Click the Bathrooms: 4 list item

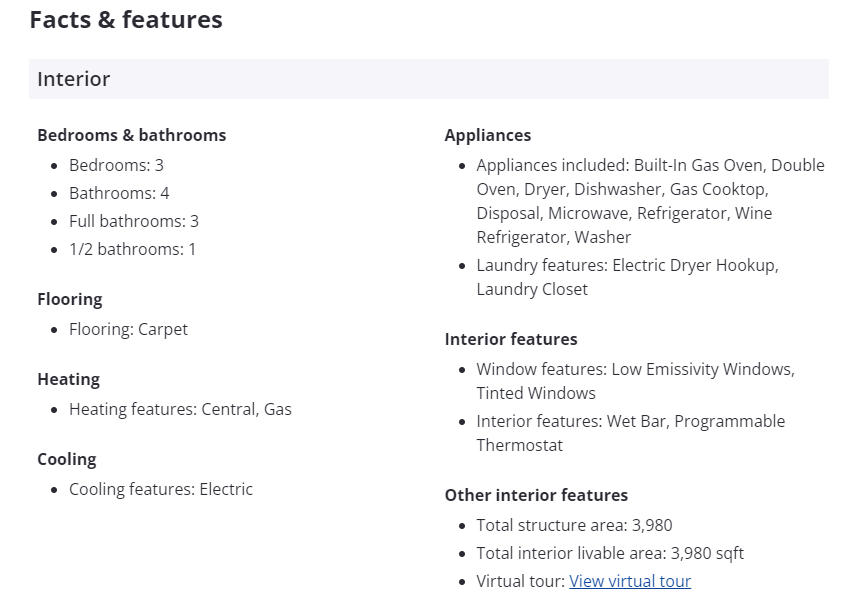[x=119, y=193]
